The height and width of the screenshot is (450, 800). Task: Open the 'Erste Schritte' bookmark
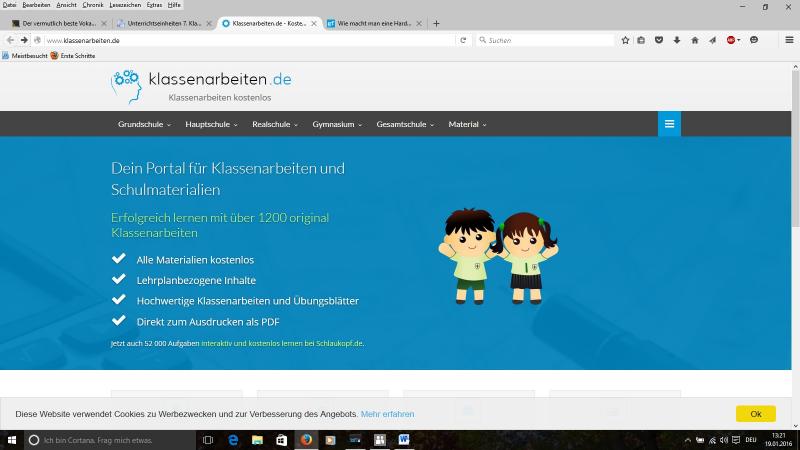[x=73, y=56]
